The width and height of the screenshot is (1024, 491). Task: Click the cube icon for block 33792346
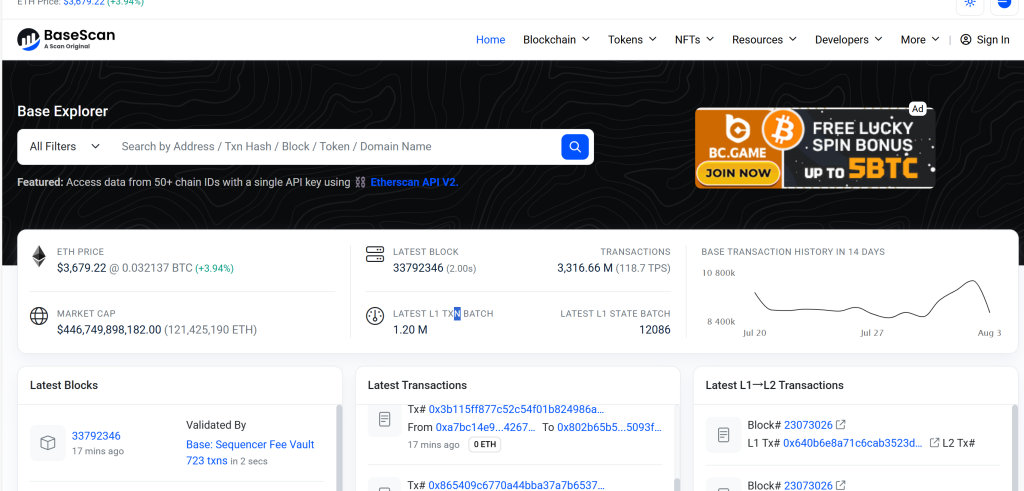48,443
